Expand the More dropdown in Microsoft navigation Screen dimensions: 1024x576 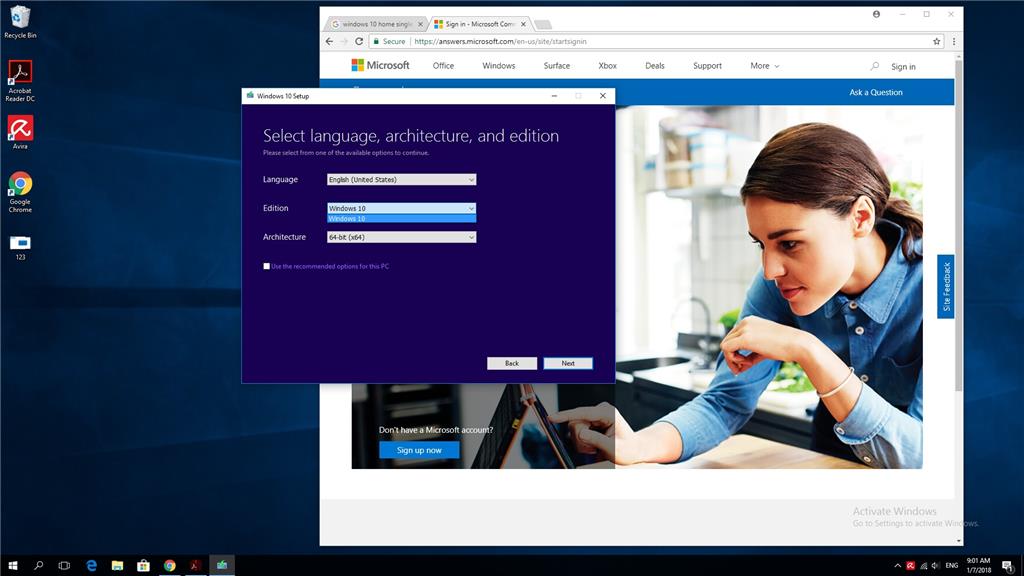(x=765, y=66)
